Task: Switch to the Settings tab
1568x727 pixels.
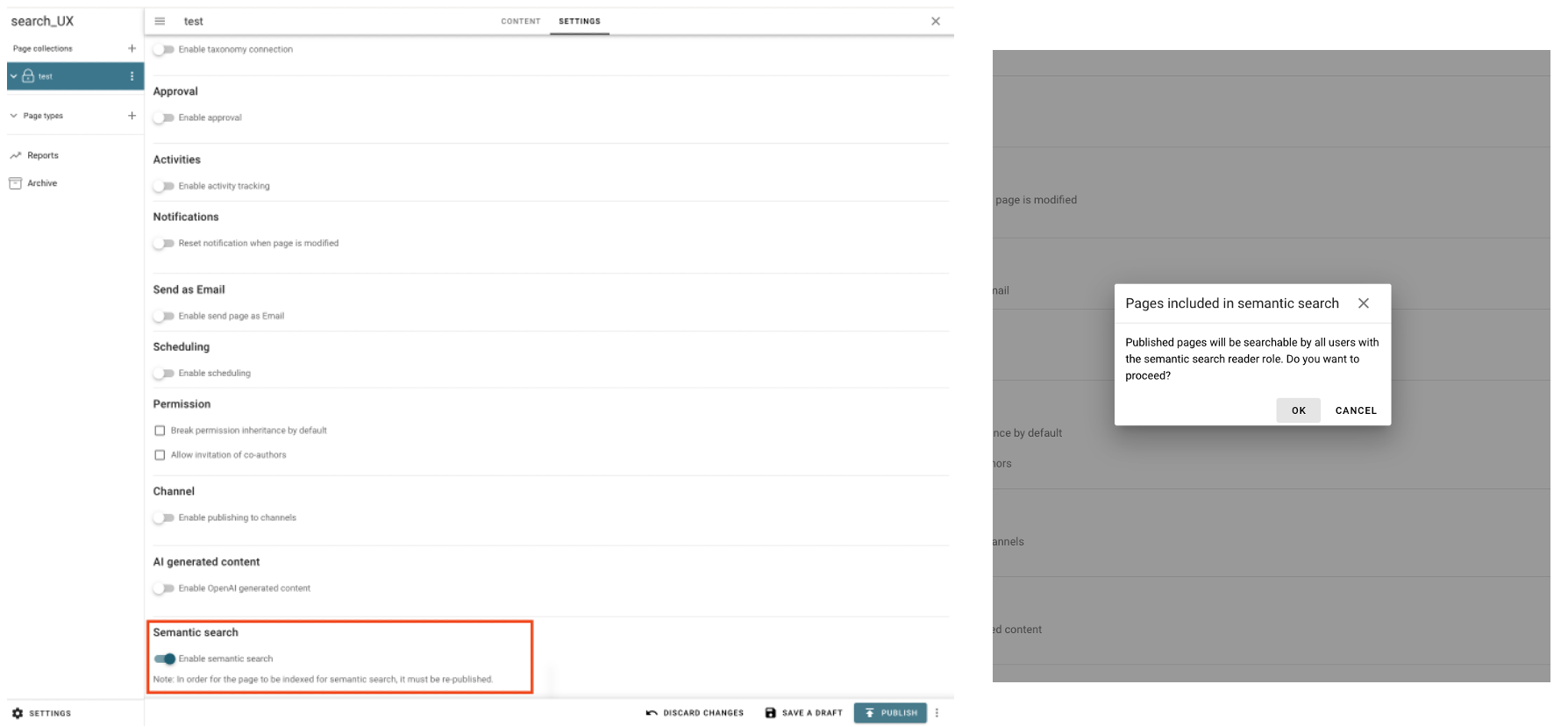Action: point(580,21)
